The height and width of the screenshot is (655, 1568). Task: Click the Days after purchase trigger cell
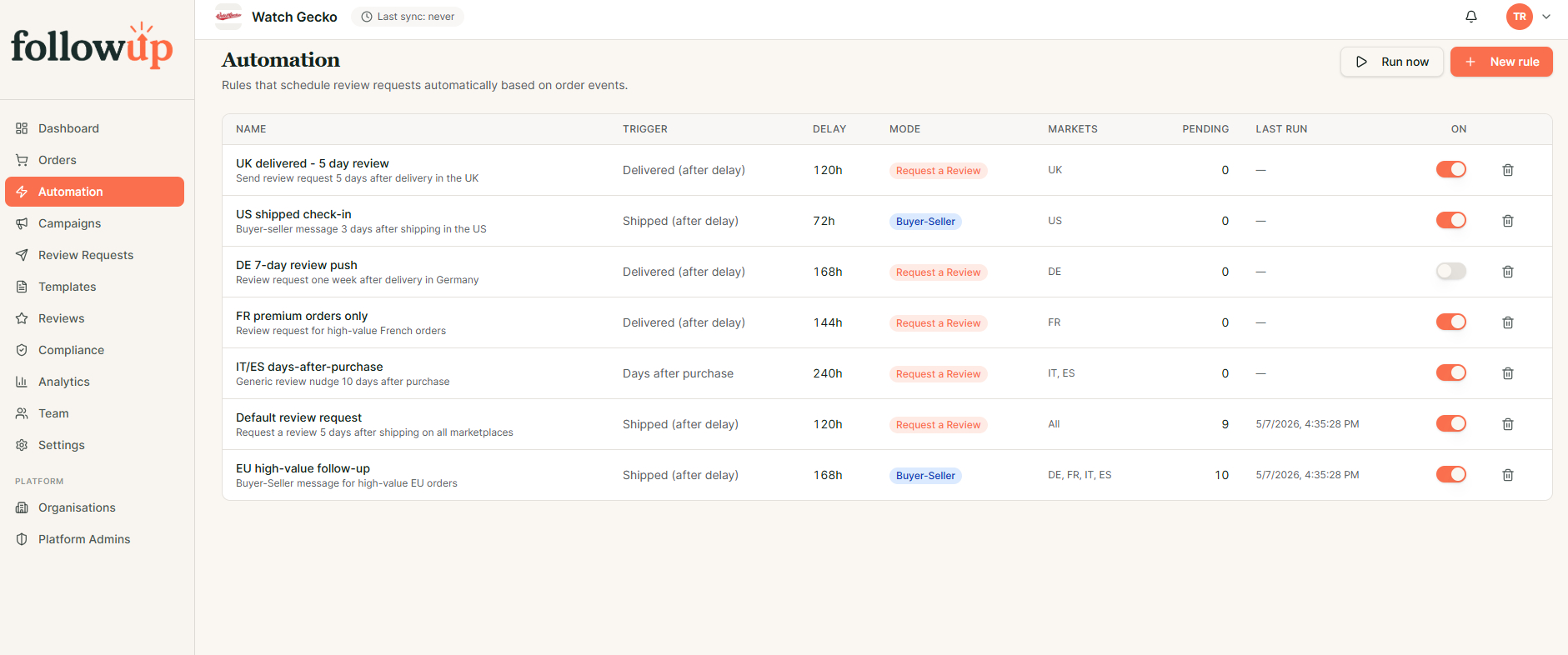678,373
